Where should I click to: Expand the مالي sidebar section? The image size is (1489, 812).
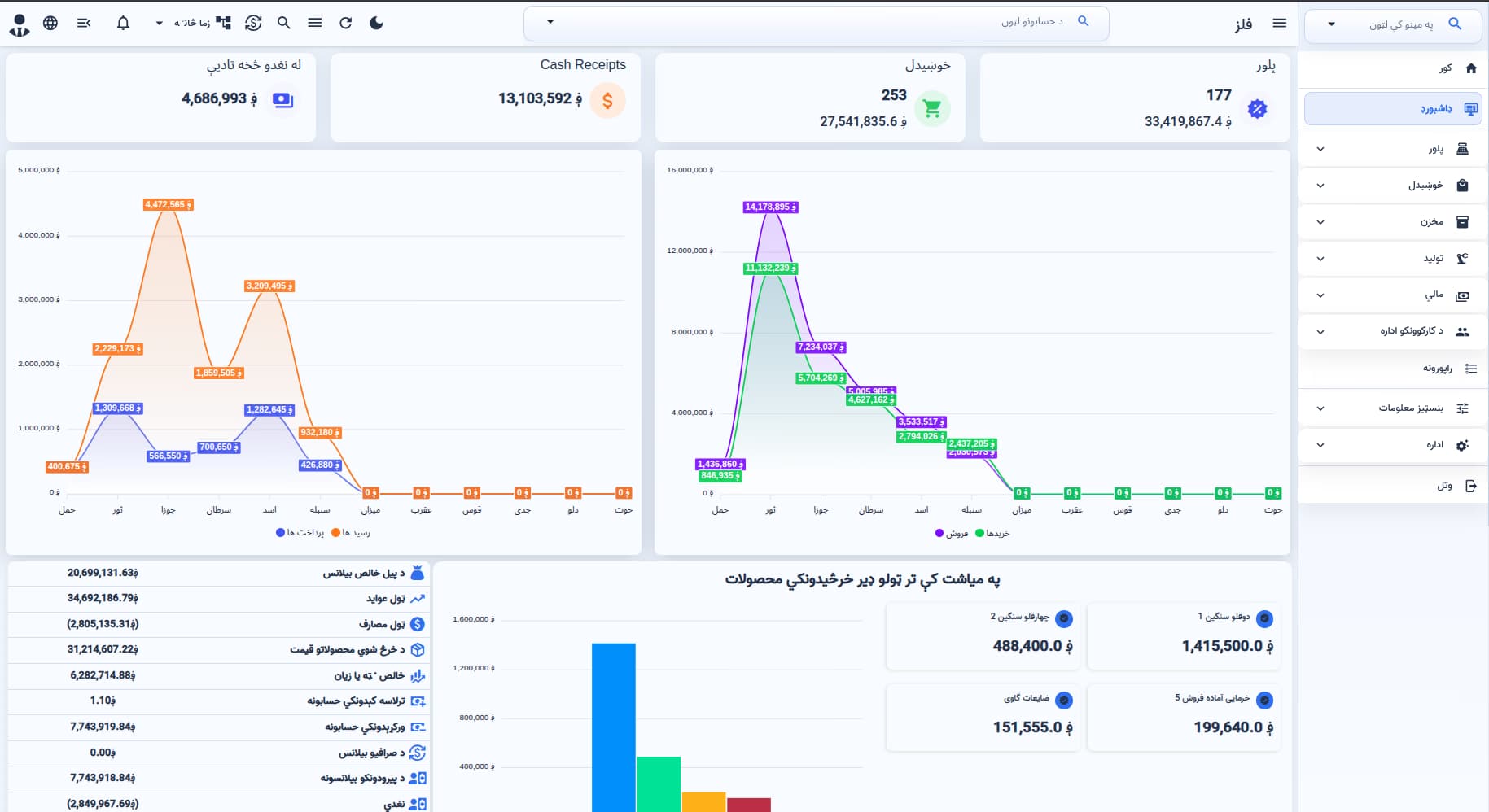tap(1394, 295)
